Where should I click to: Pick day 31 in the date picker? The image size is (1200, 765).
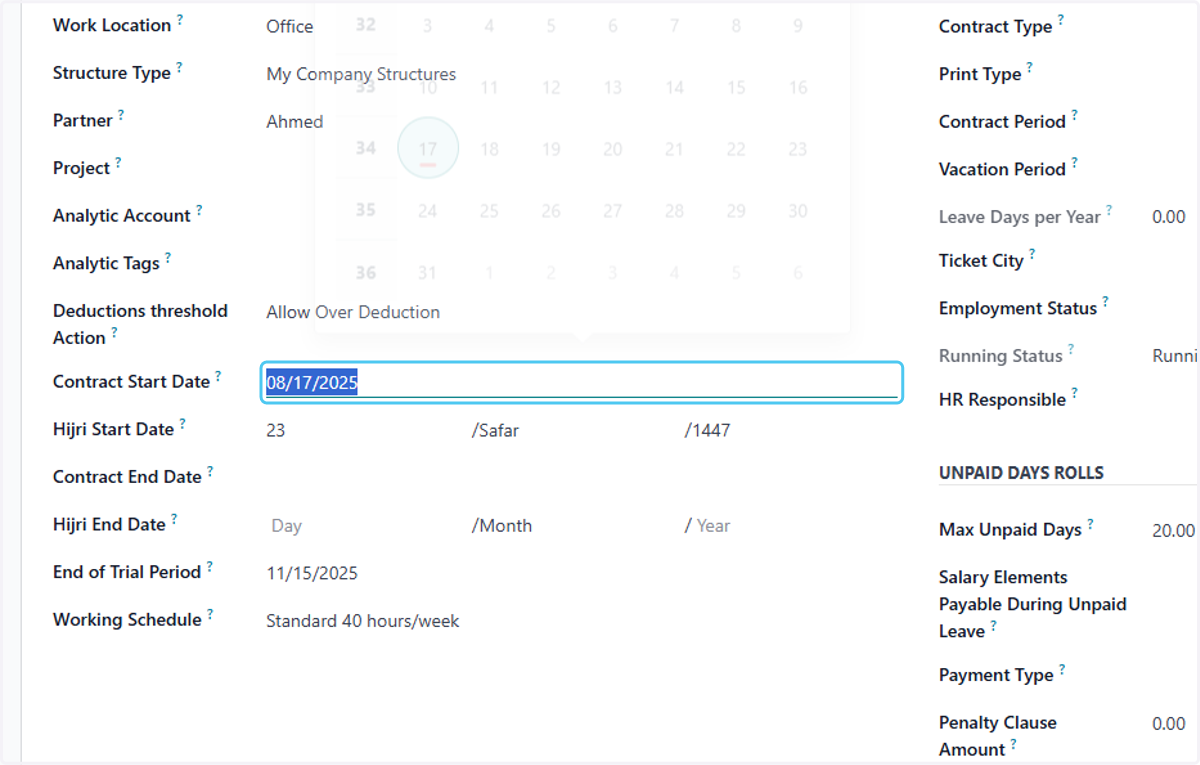(428, 272)
